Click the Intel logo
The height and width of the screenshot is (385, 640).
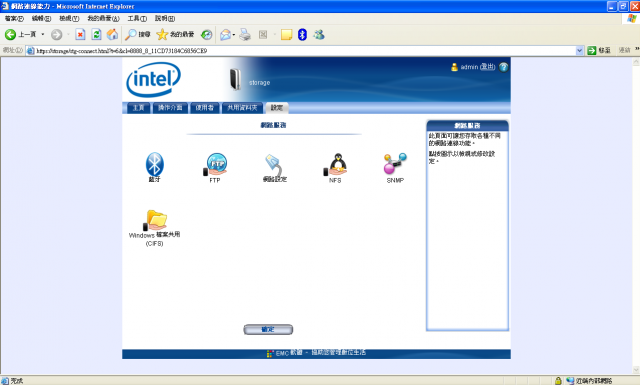tap(153, 79)
